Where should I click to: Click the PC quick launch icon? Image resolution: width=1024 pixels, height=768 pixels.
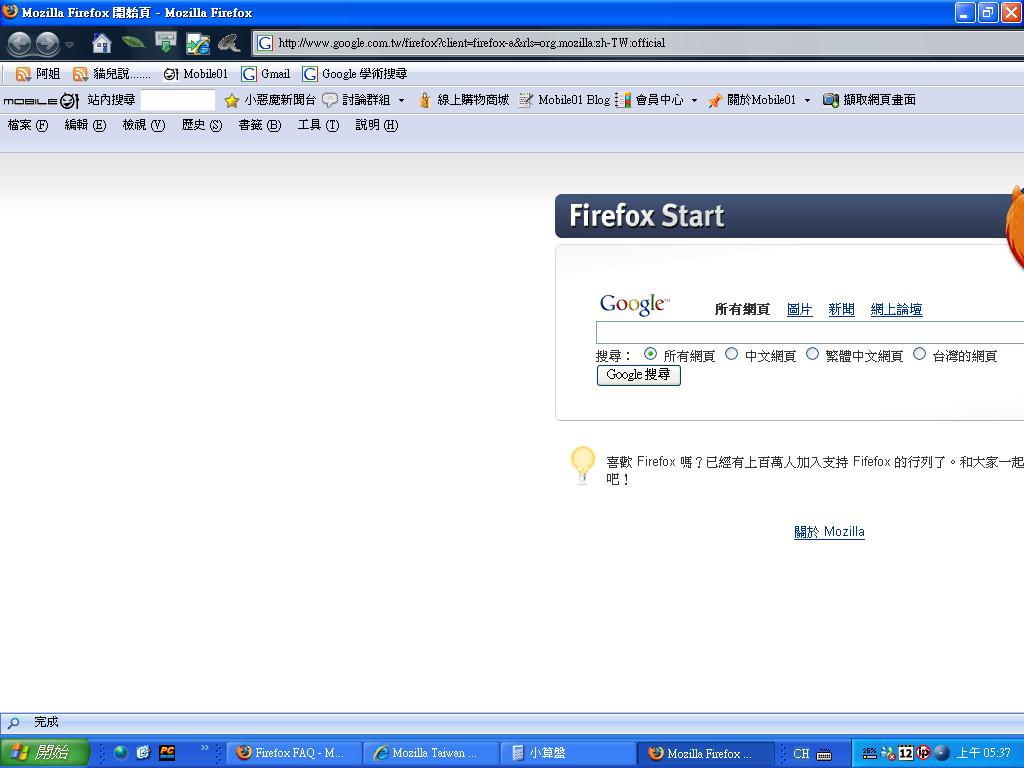pos(167,752)
